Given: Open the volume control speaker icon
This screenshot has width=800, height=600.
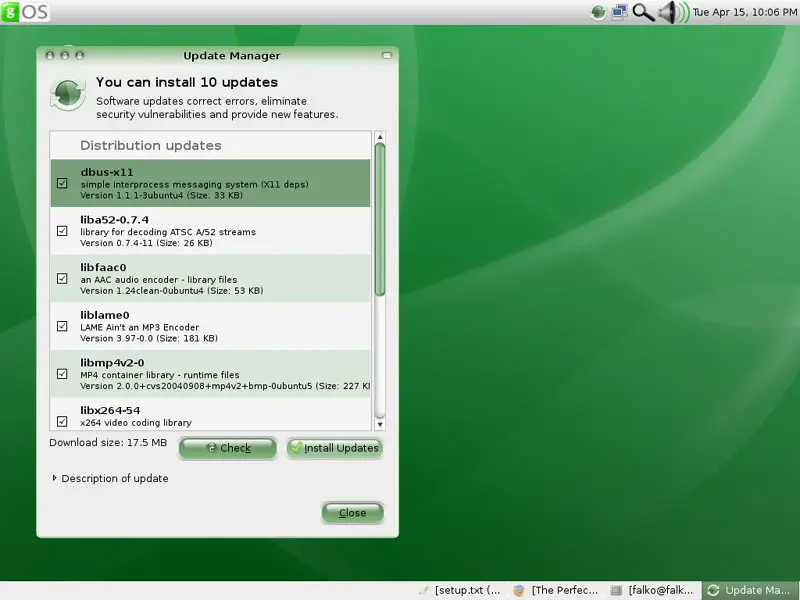Looking at the screenshot, I should pyautogui.click(x=673, y=12).
